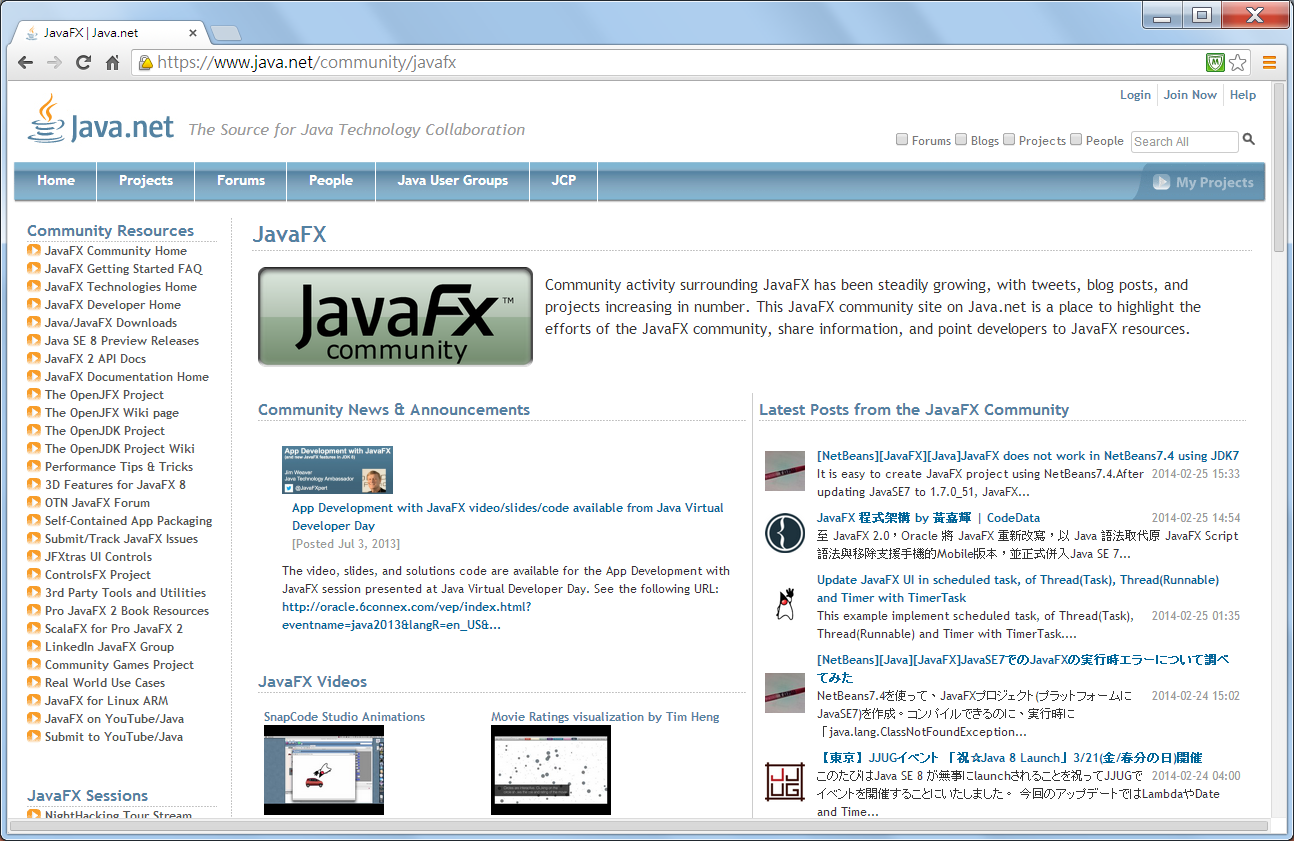The height and width of the screenshot is (841, 1294).
Task: Open Performance Tips & Tricks link
Action: pos(119,467)
